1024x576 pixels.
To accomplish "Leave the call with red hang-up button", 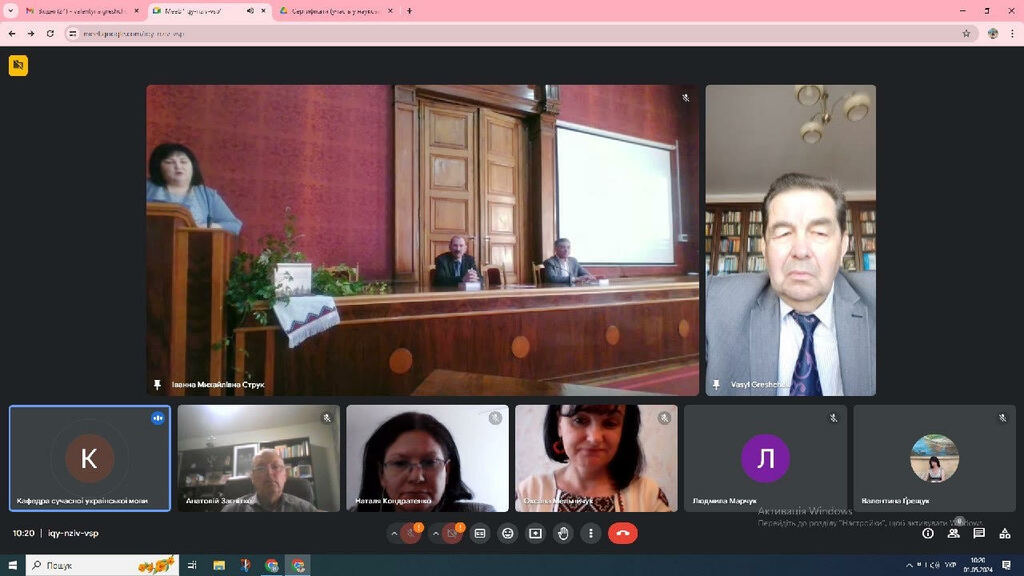I will coord(623,534).
